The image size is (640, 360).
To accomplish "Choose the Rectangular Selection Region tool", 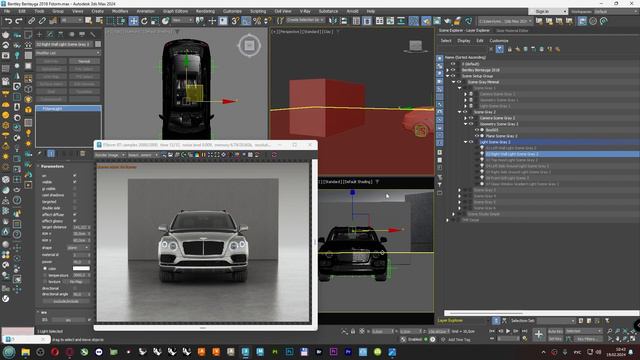I will pyautogui.click(x=111, y=20).
